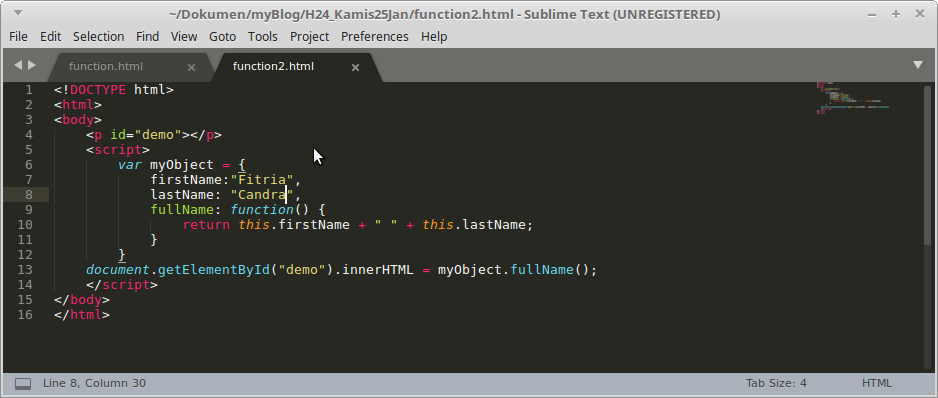Screen dimensions: 938x398
Task: Click innerHTML on line 13
Action: 377,269
